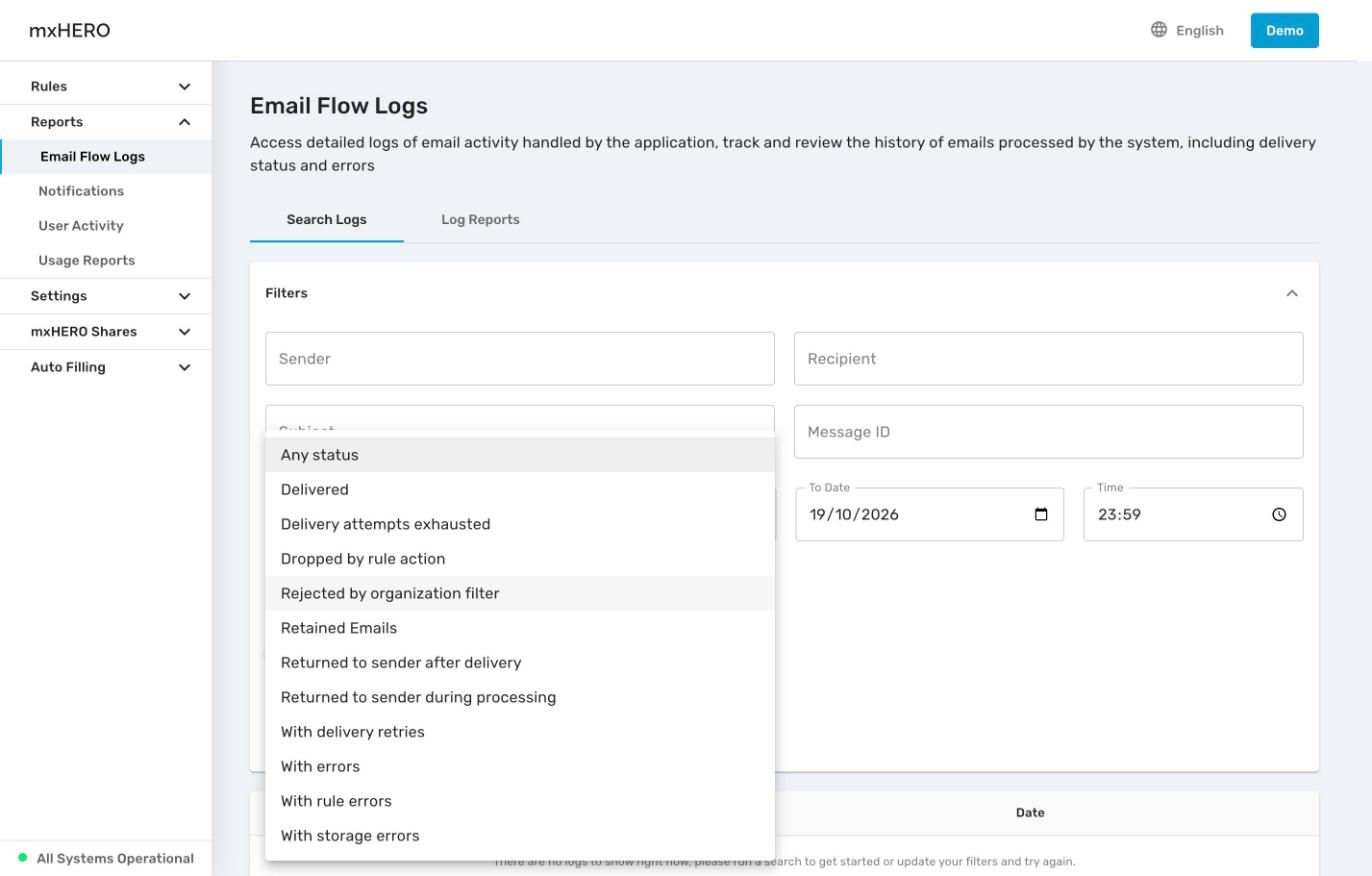This screenshot has height=876, width=1372.
Task: Open the clock time picker icon
Action: point(1279,515)
